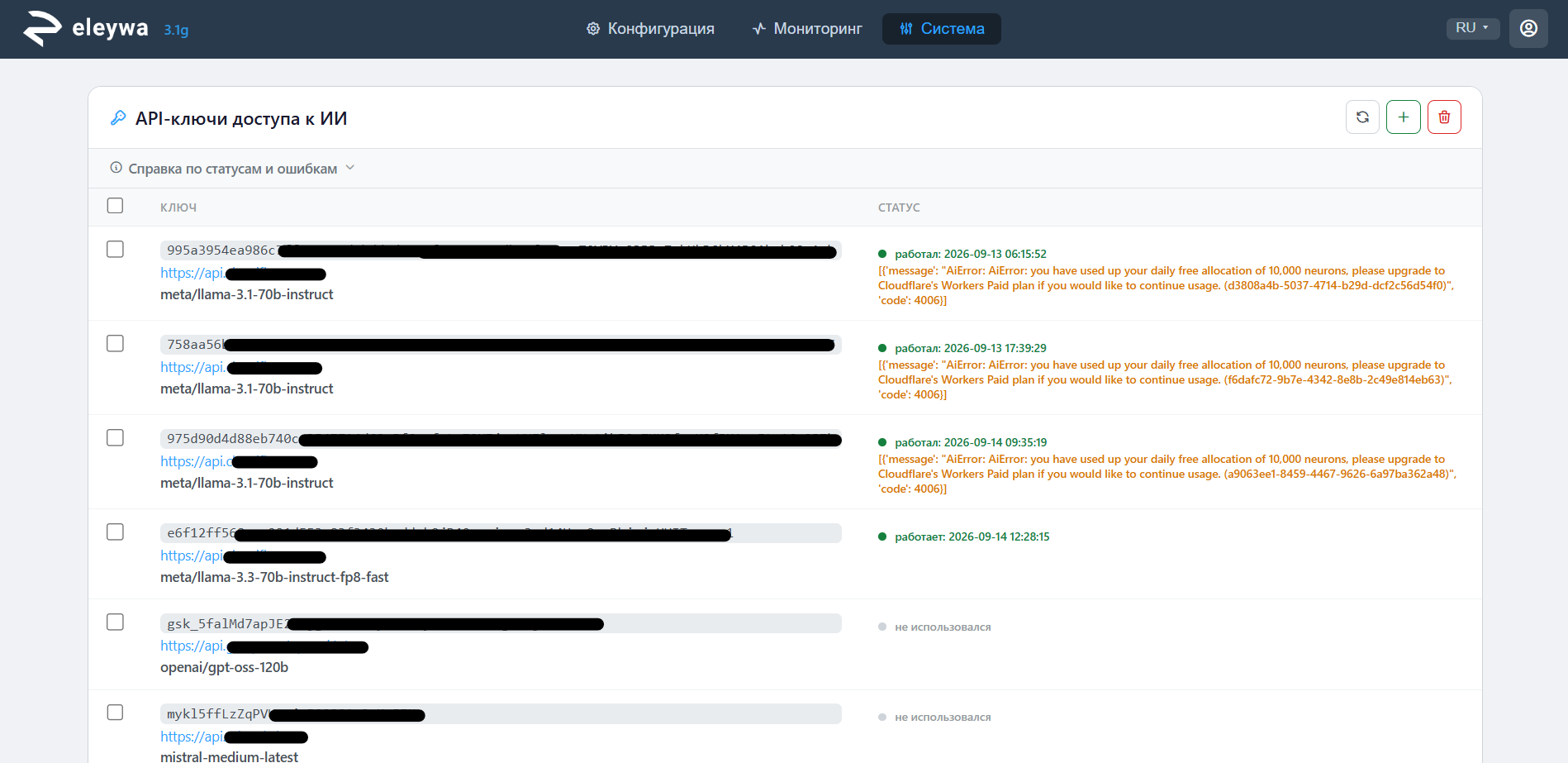The width and height of the screenshot is (1568, 763).
Task: Click the info icon beside Справка
Action: [116, 168]
